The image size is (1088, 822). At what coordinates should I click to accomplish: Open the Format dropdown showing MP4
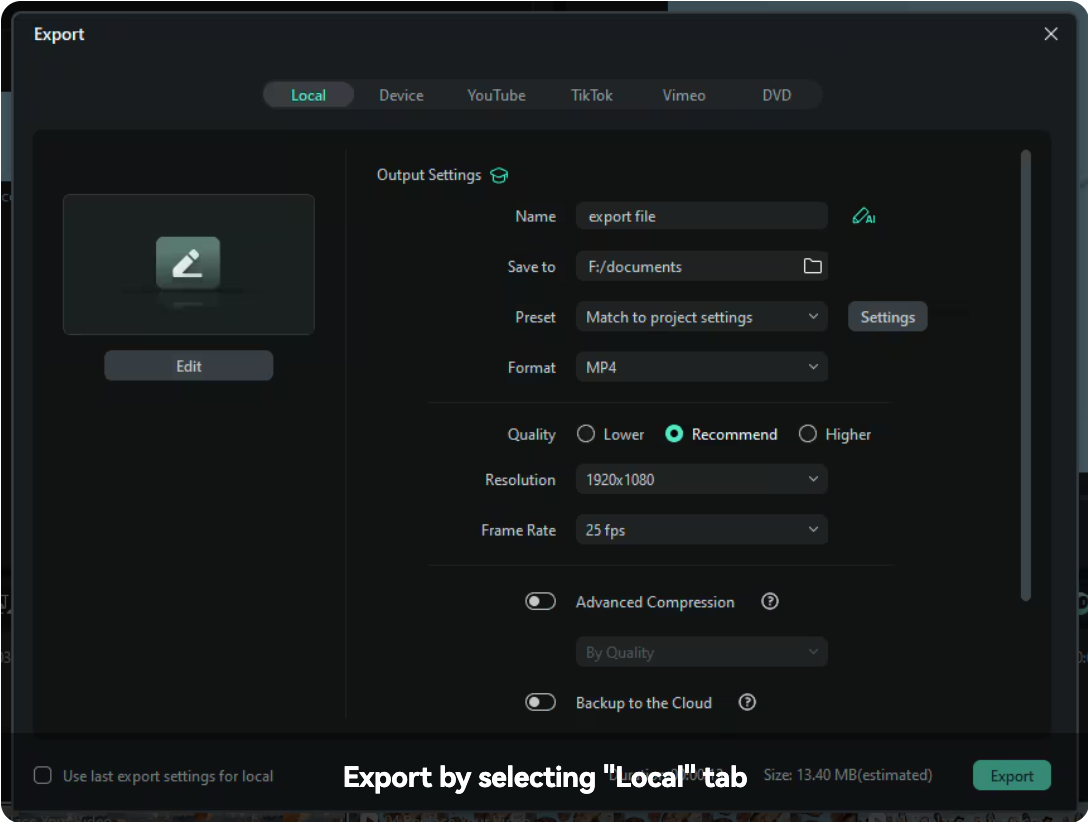pyautogui.click(x=701, y=367)
